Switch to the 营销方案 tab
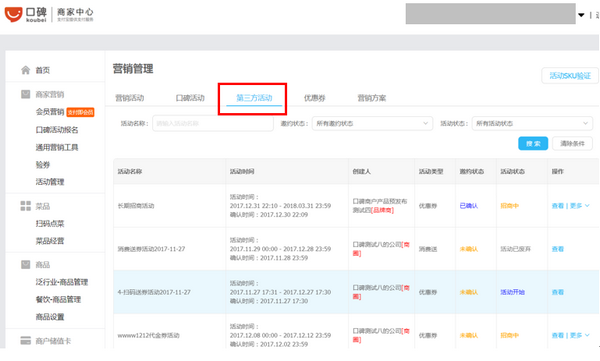This screenshot has width=600, height=361. 372,98
